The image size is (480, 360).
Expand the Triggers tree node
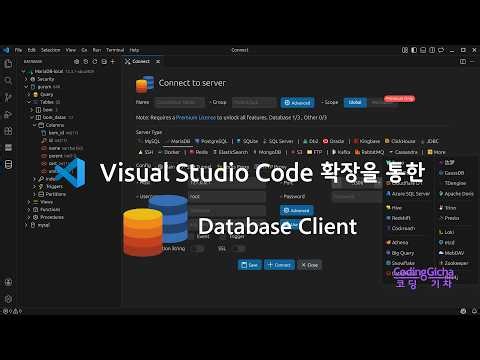[x=34, y=186]
